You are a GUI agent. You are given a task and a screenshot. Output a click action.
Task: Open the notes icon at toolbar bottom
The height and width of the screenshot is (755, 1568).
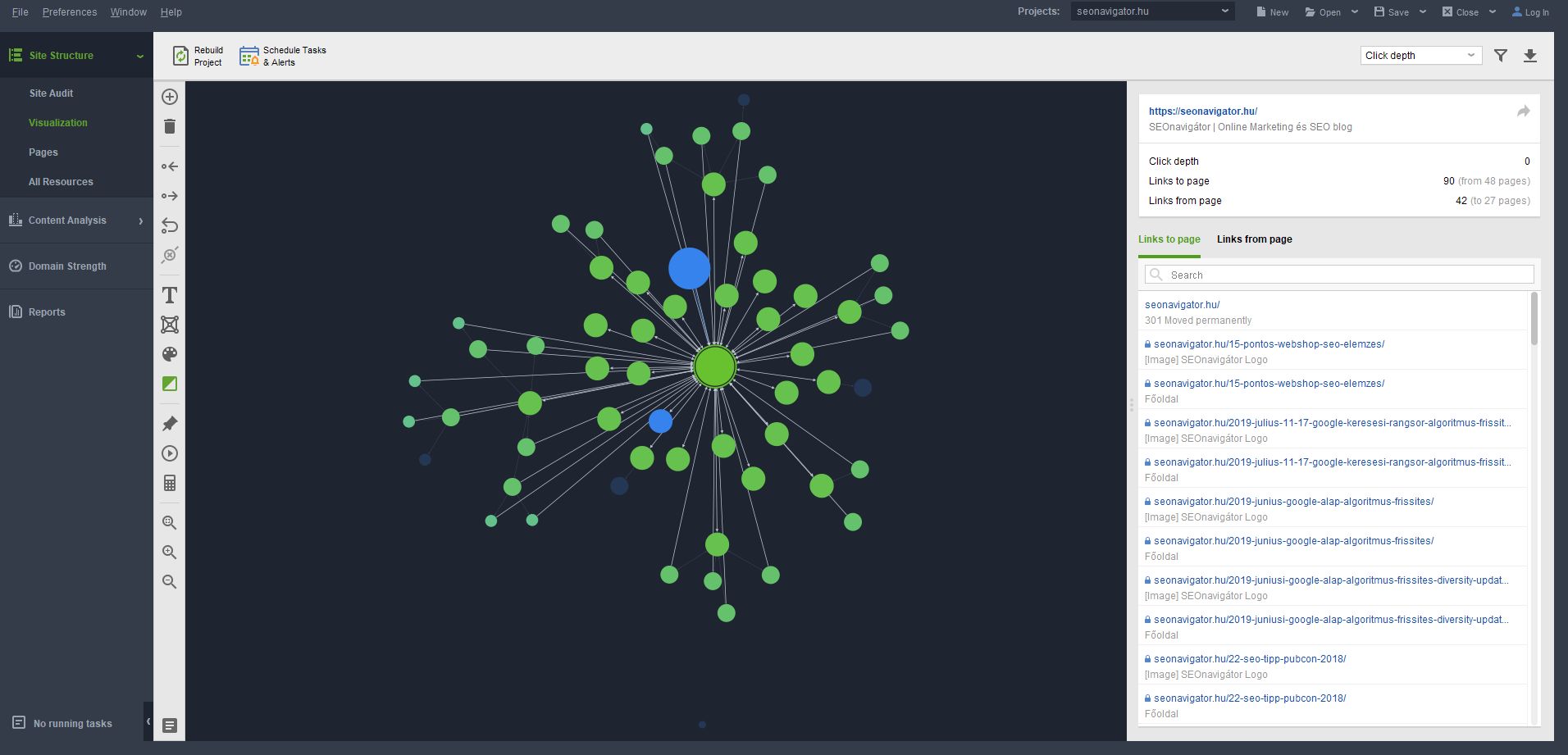170,725
